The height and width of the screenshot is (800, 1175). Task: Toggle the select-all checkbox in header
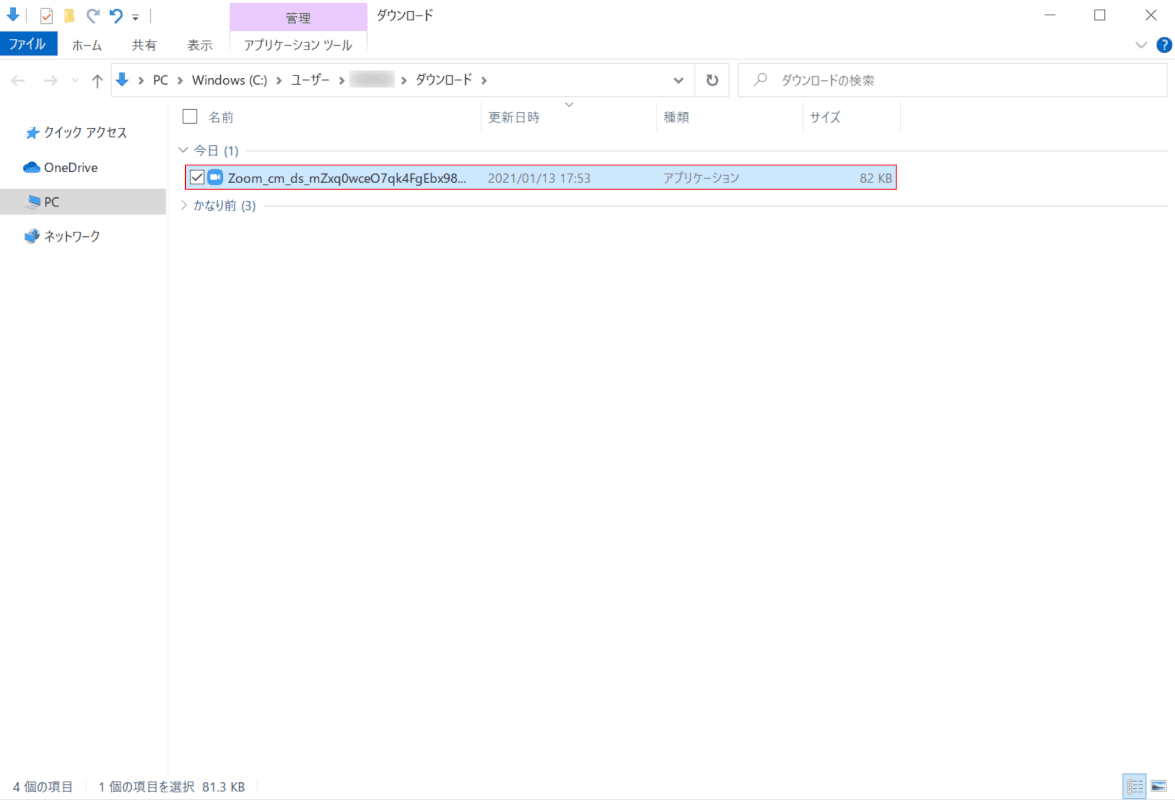pyautogui.click(x=190, y=116)
